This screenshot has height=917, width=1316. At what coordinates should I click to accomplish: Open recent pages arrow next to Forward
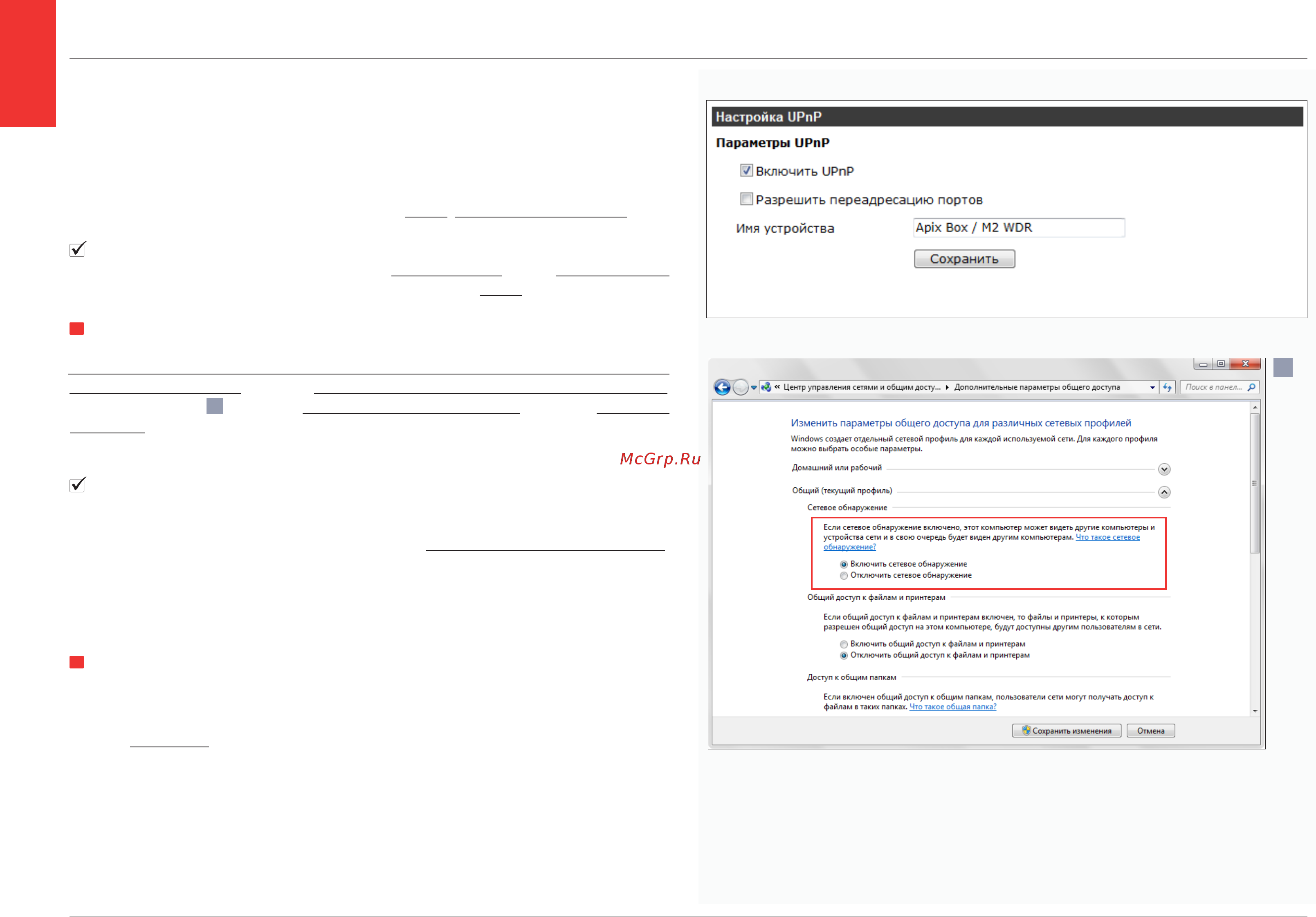754,388
